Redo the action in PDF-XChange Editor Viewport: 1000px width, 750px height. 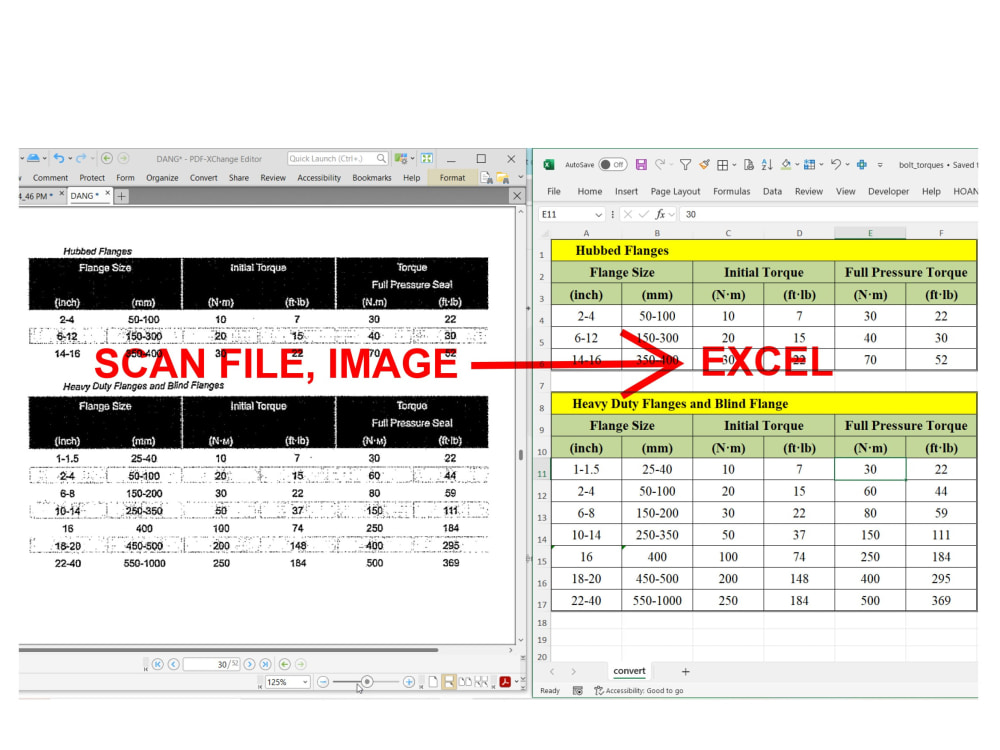click(81, 158)
